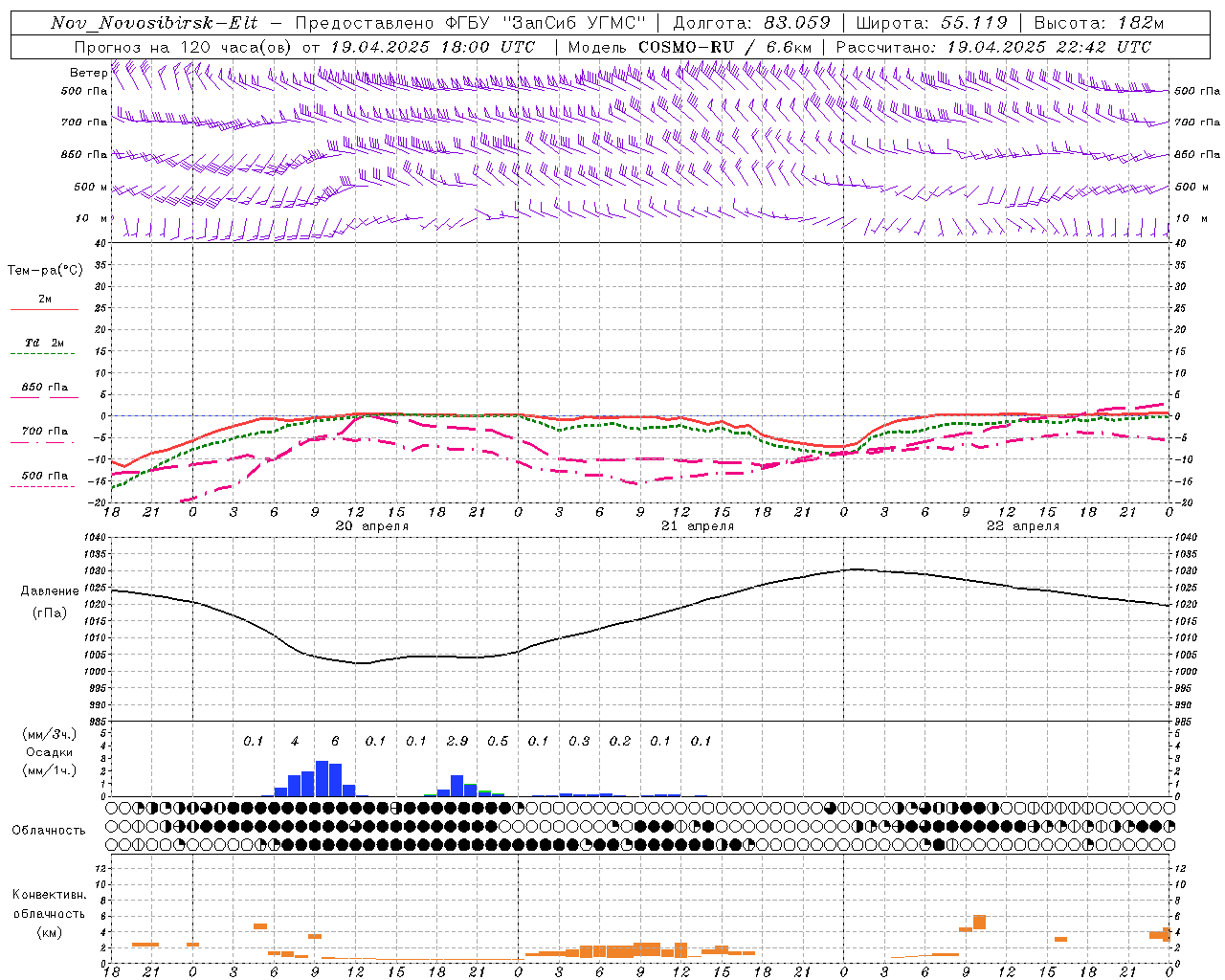The width and height of the screenshot is (1225, 980).
Task: Click the Конвективн. convective cloud label
Action: [x=50, y=894]
